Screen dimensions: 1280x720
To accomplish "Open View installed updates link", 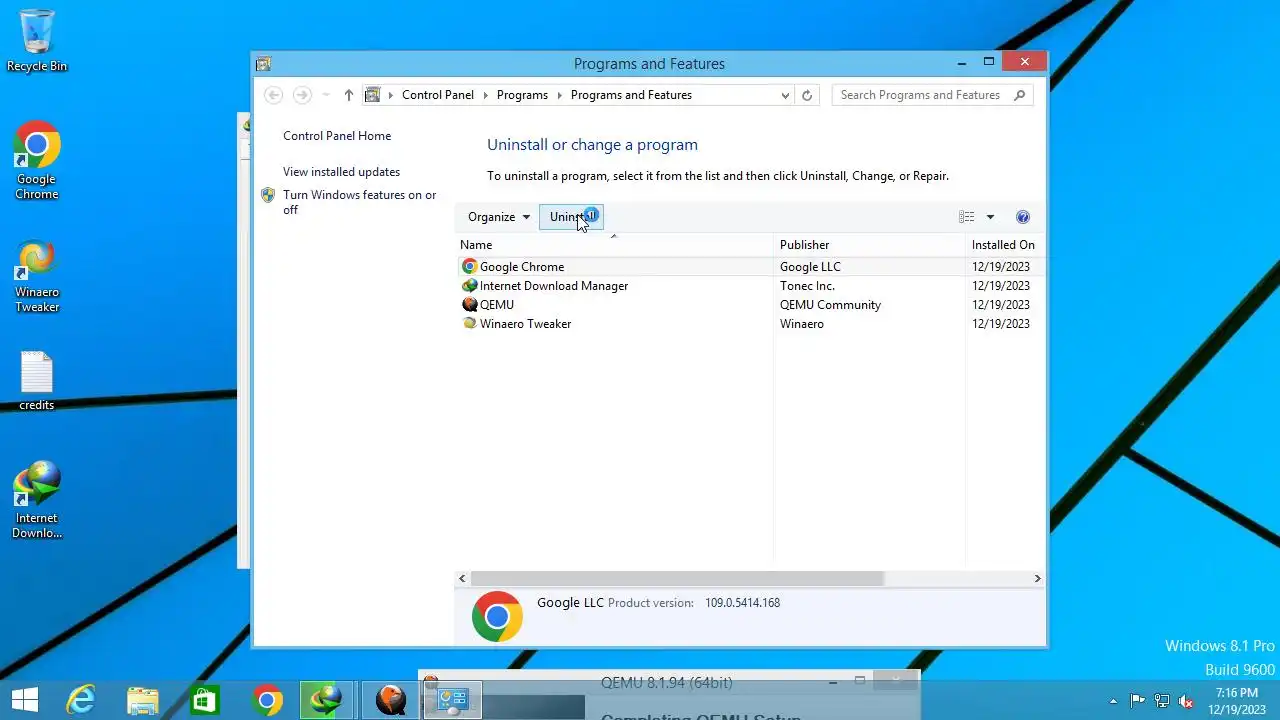I will click(x=341, y=172).
